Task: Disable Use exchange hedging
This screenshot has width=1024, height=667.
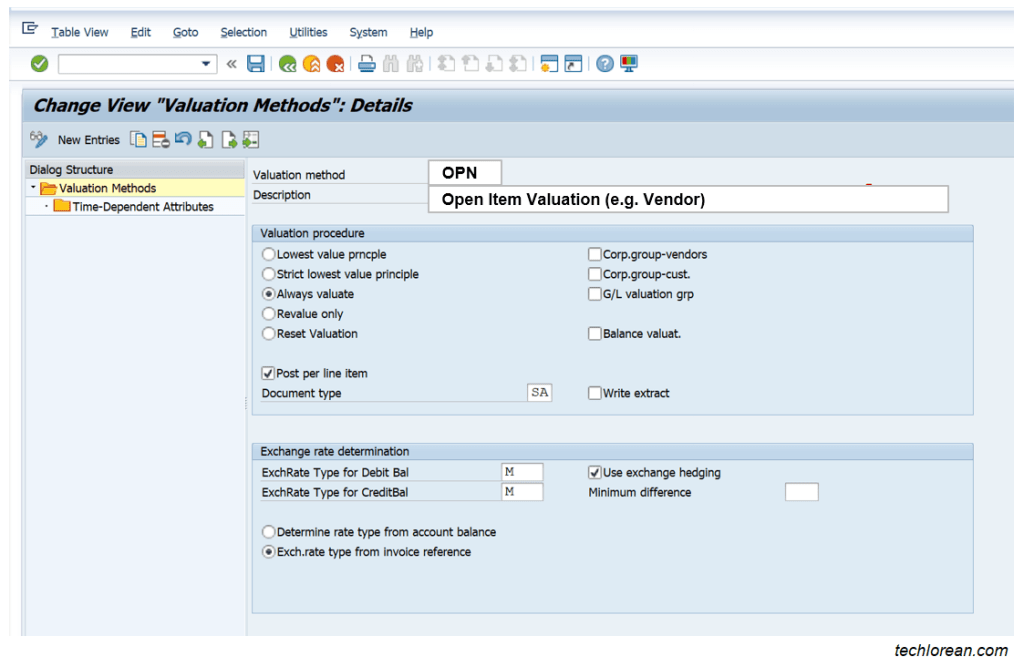Action: [x=595, y=471]
